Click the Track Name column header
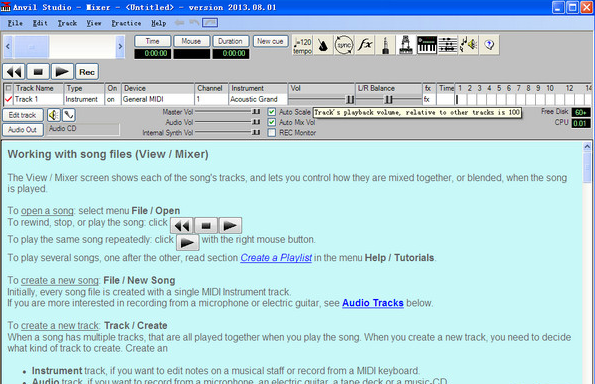The image size is (595, 384). click(x=38, y=88)
